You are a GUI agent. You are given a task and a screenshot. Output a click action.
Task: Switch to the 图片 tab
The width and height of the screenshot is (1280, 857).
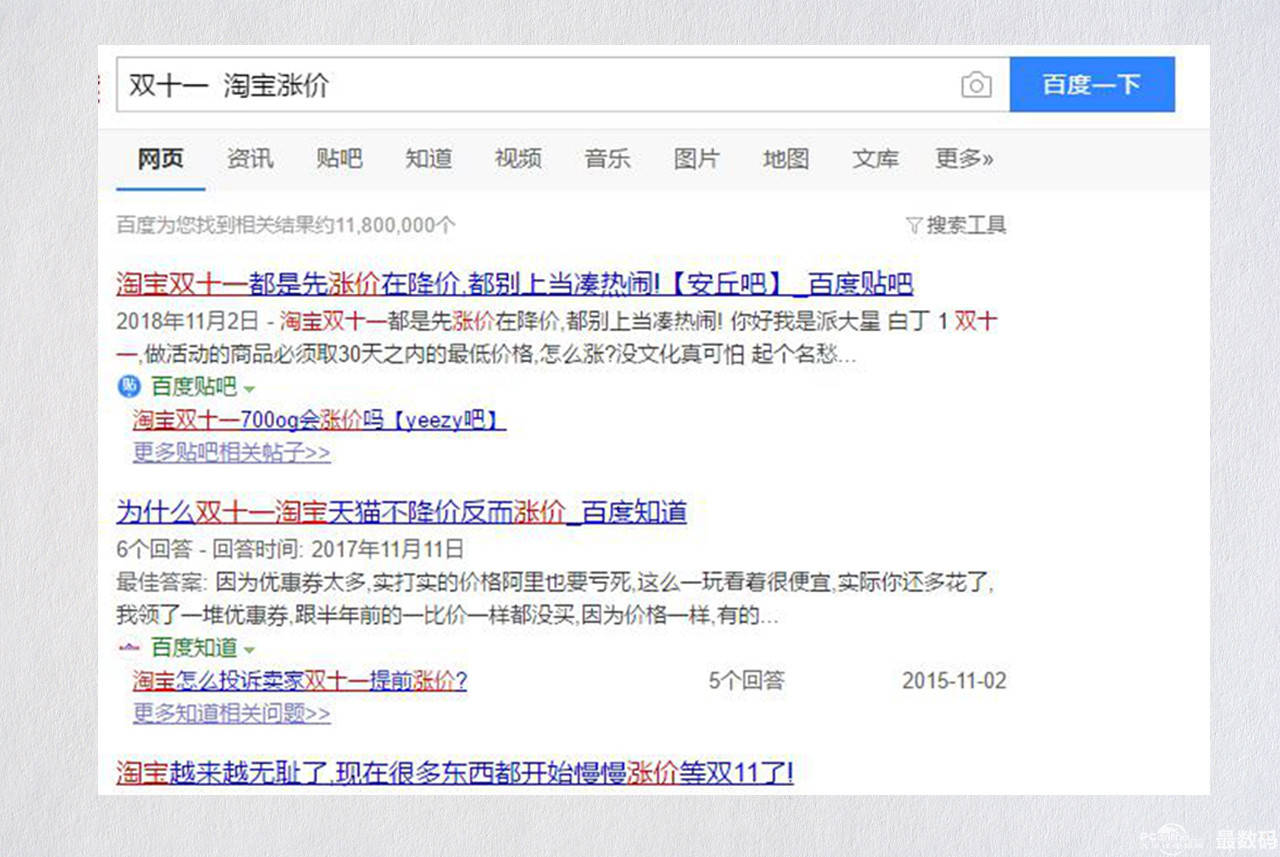pyautogui.click(x=697, y=158)
